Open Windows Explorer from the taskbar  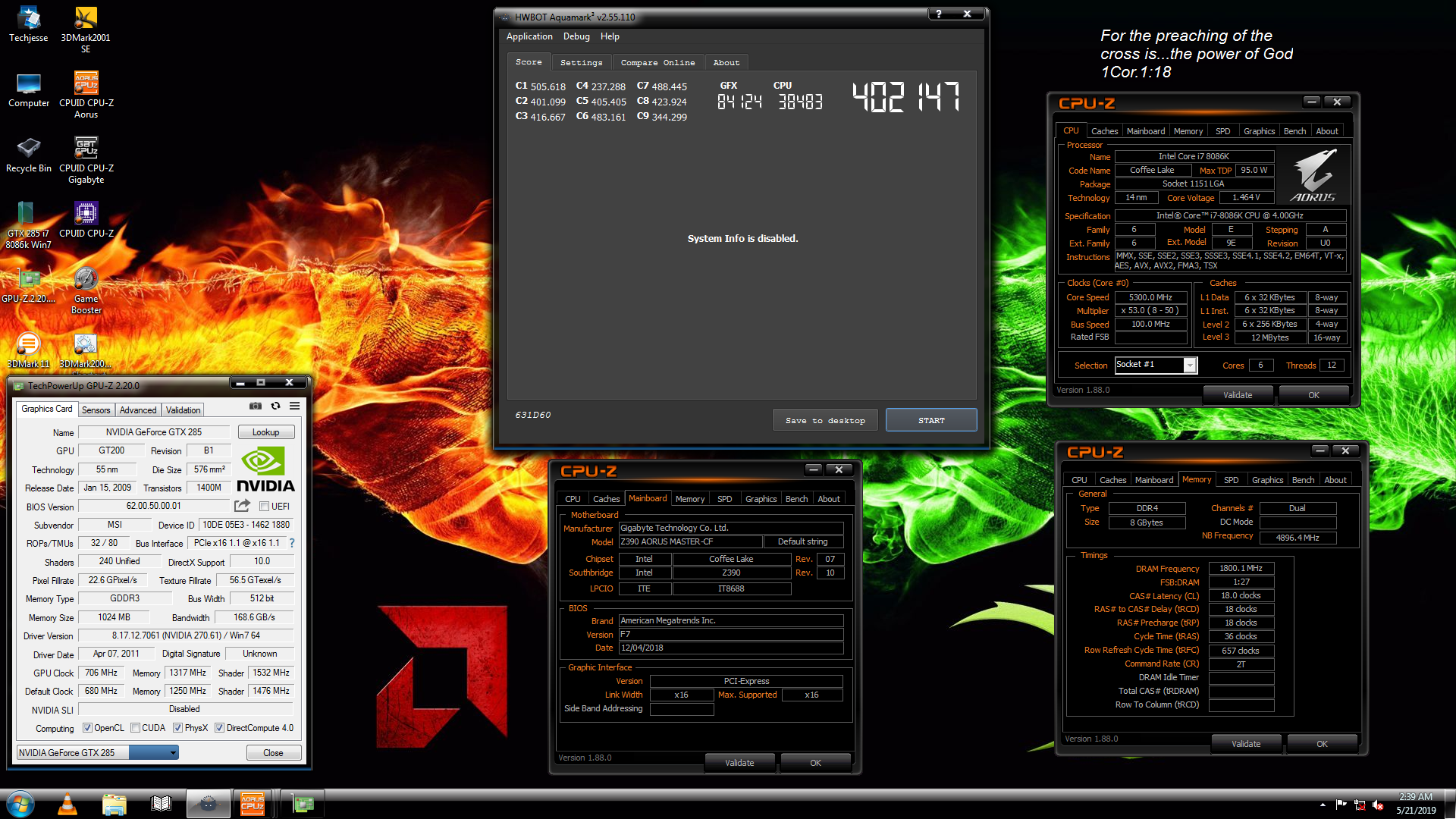pos(115,804)
